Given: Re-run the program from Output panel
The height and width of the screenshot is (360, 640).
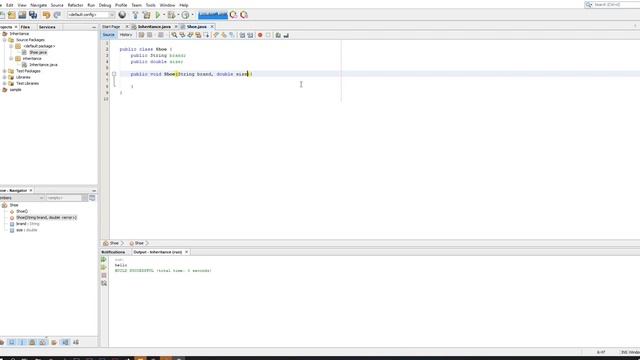Looking at the screenshot, I should coord(104,260).
